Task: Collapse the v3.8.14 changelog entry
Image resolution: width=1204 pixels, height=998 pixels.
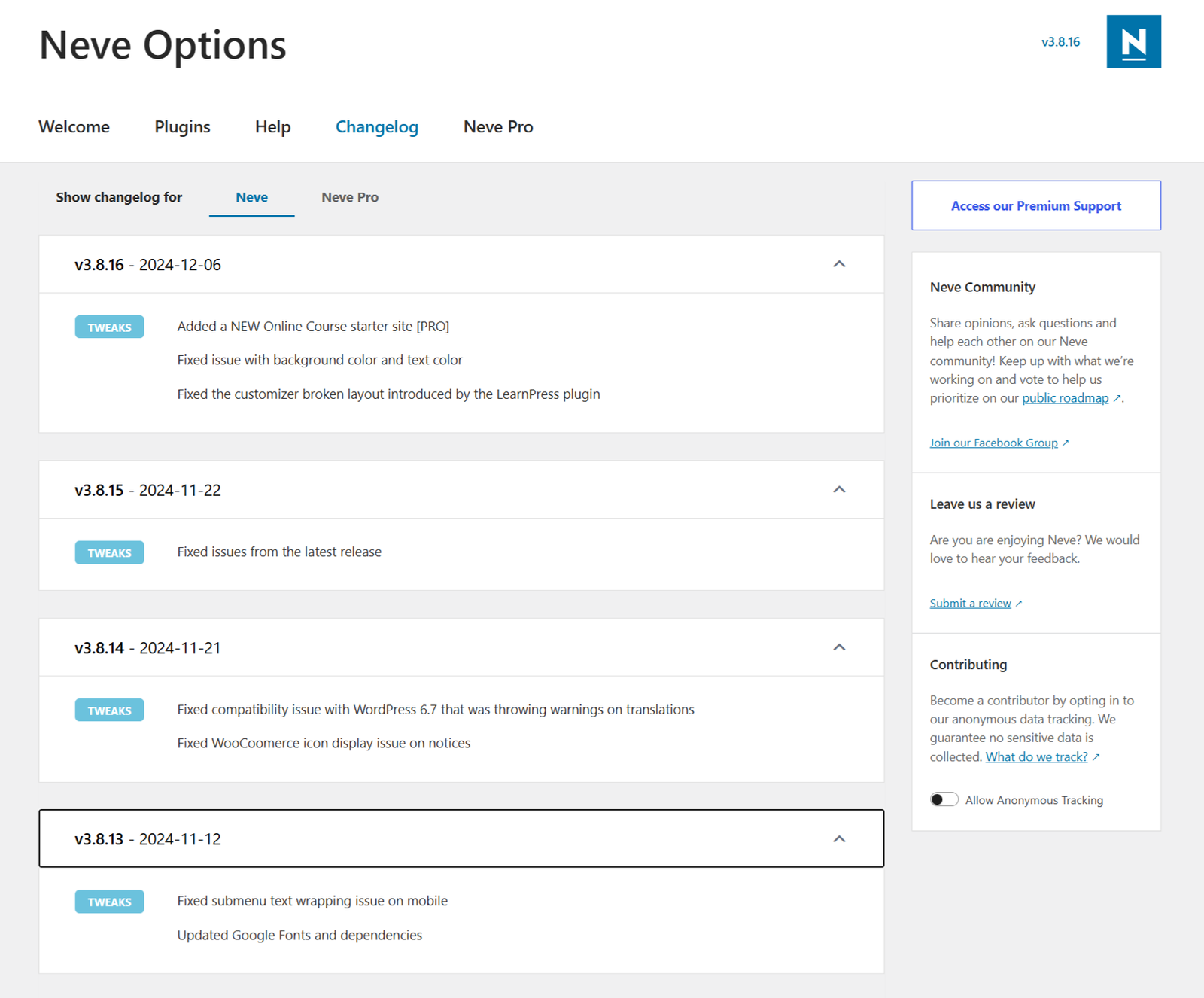Action: pos(839,647)
